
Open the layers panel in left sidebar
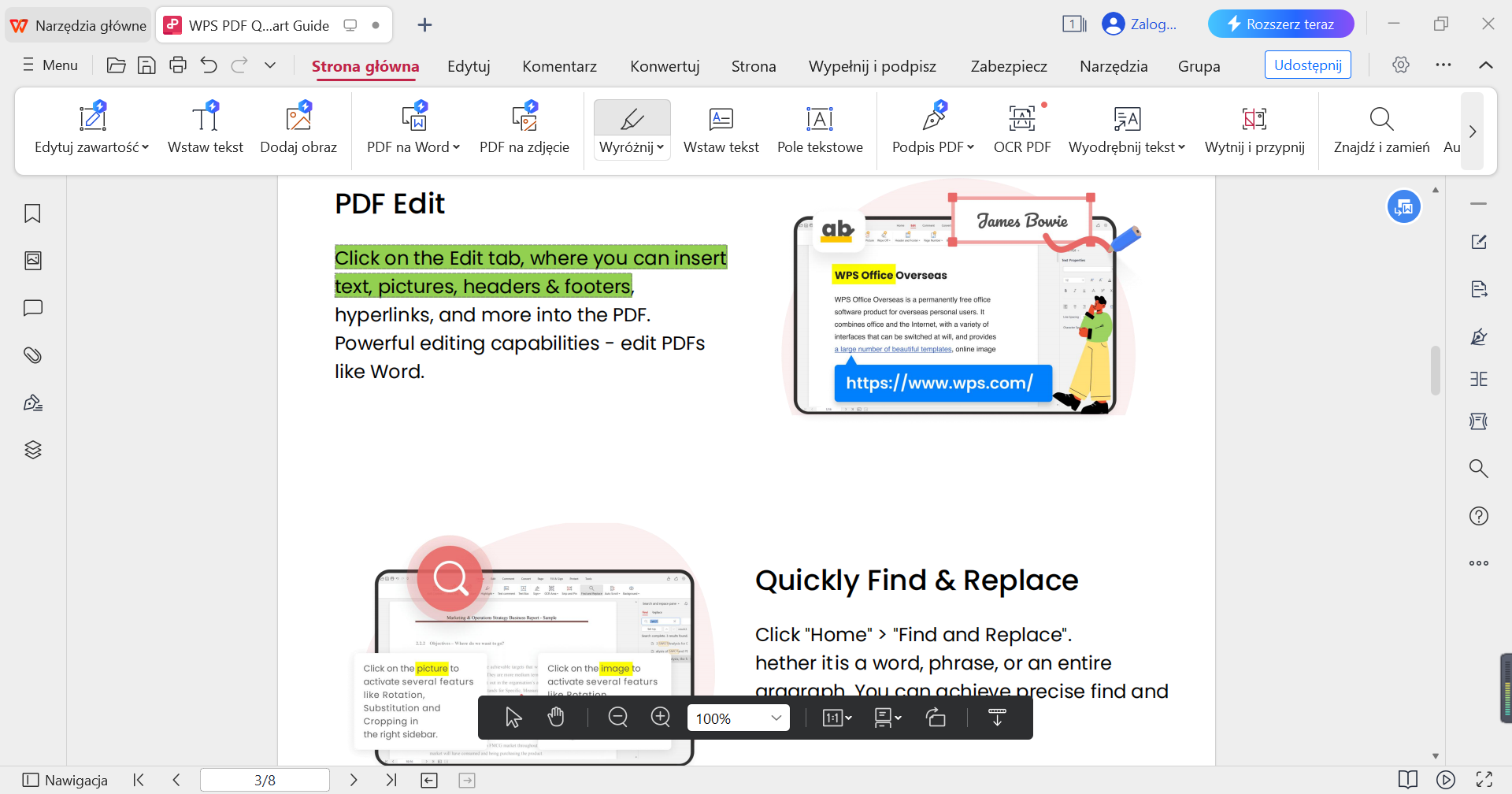click(32, 450)
